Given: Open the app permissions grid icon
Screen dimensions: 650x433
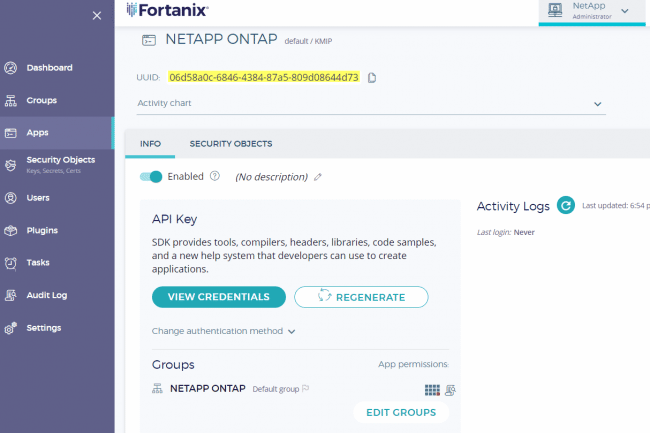Looking at the screenshot, I should (x=432, y=390).
